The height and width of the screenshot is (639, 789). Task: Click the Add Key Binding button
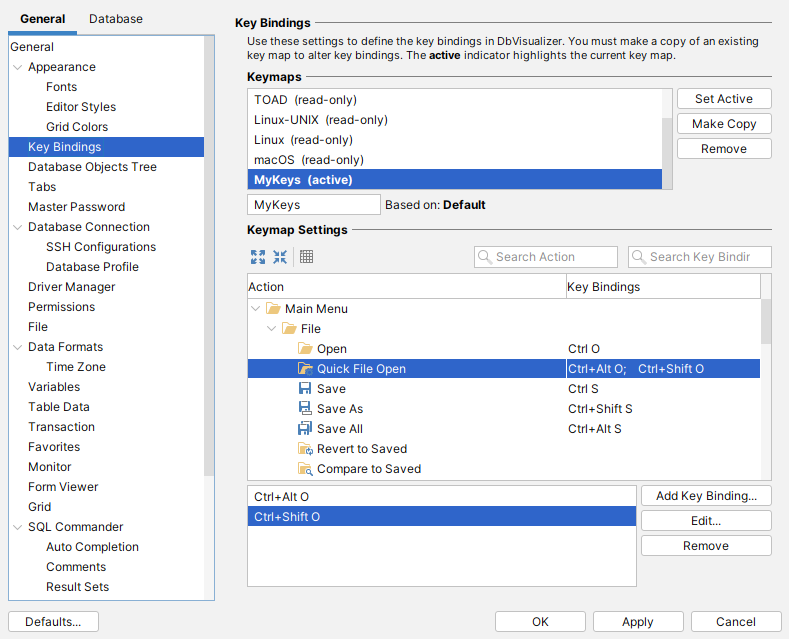tap(706, 496)
